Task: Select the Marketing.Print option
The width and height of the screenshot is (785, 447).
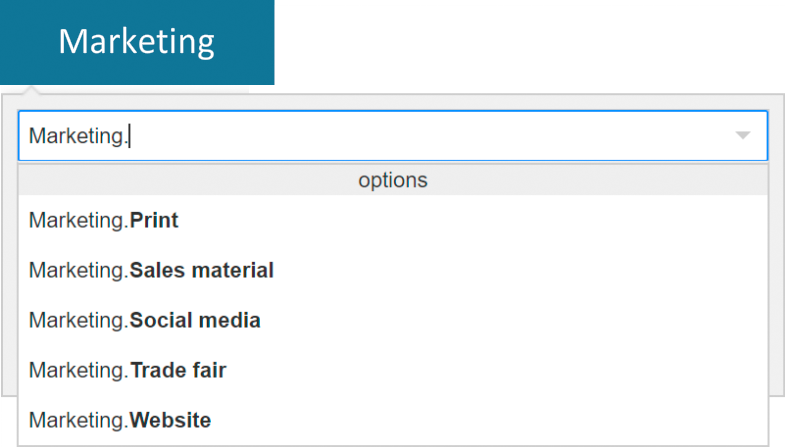Action: 392,220
